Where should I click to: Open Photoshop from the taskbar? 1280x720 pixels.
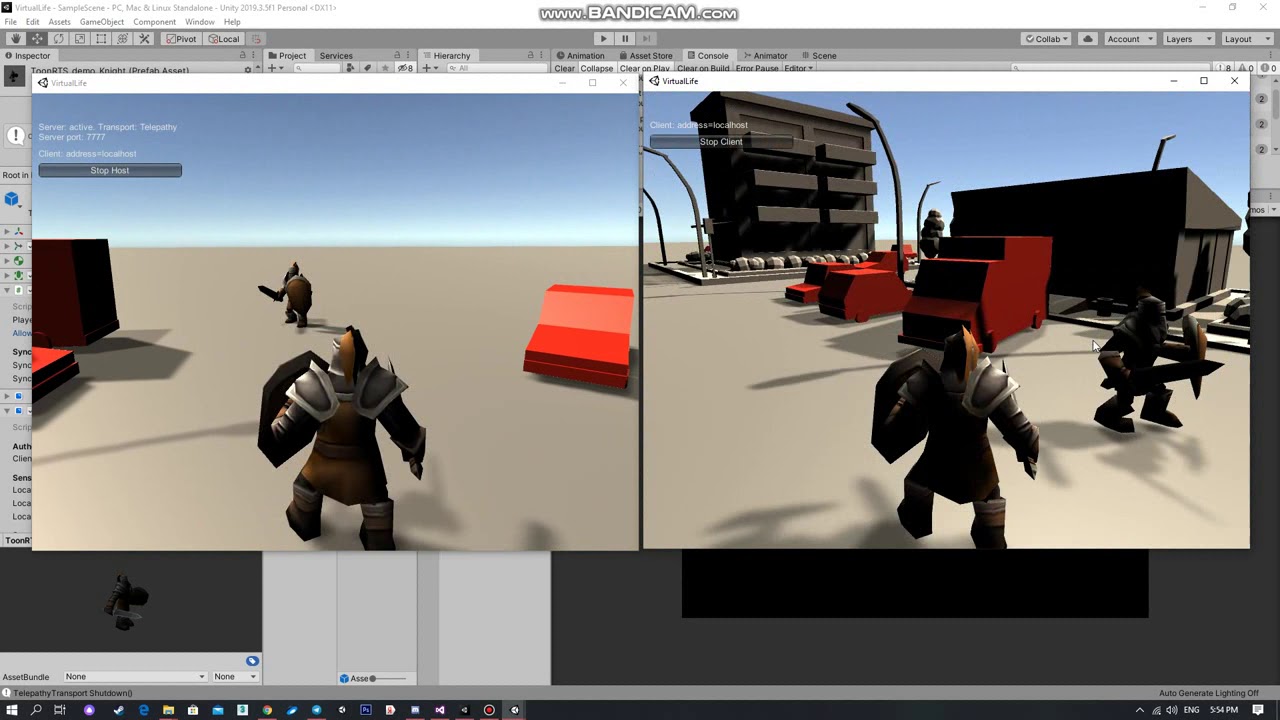[x=366, y=710]
